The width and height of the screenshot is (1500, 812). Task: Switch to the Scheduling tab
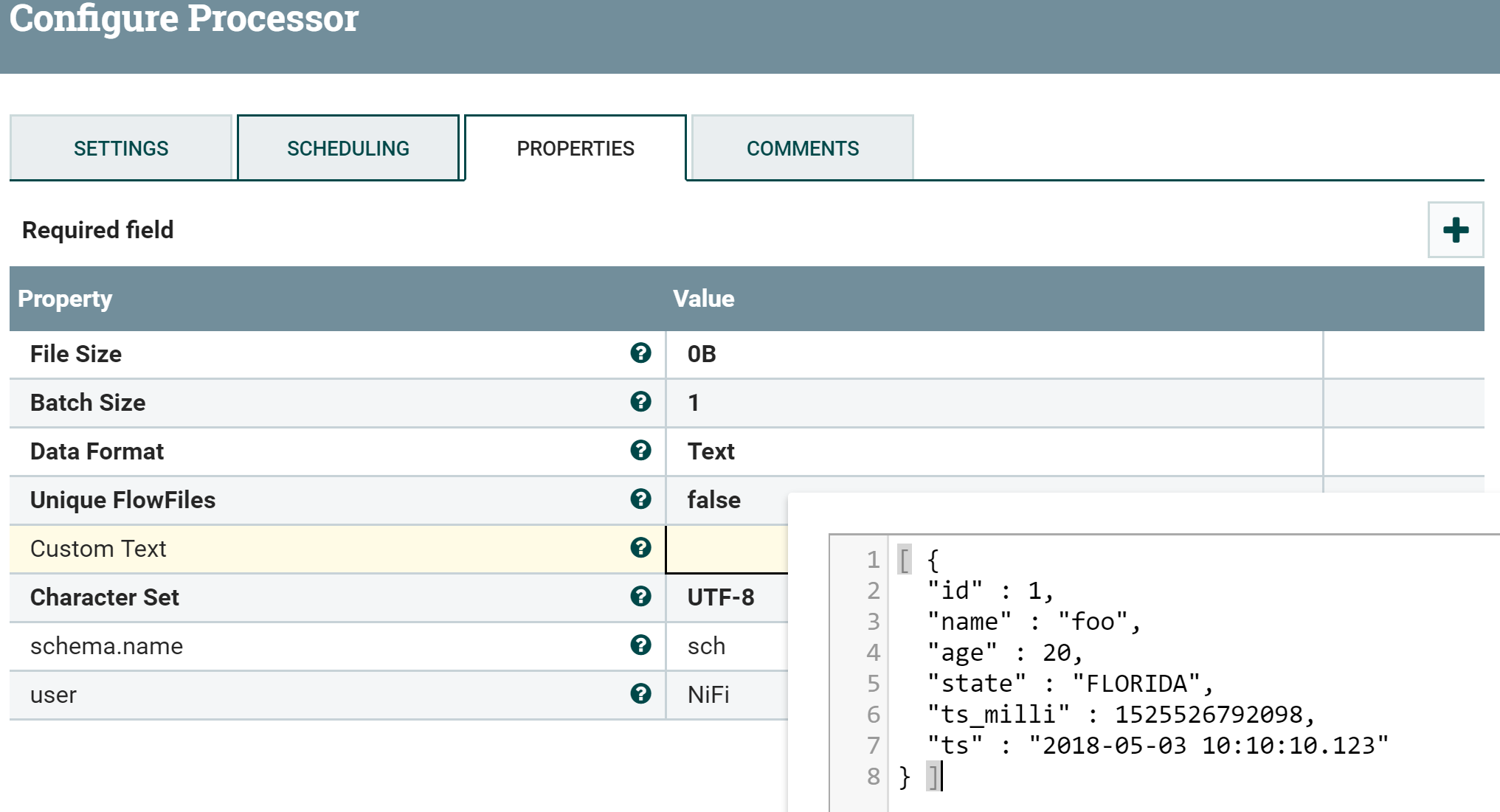click(x=348, y=148)
